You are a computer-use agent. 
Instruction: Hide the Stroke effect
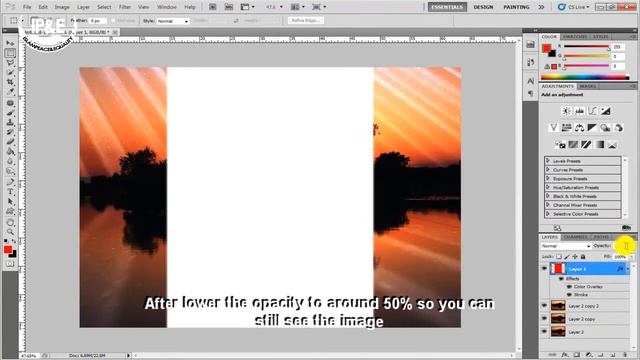569,294
